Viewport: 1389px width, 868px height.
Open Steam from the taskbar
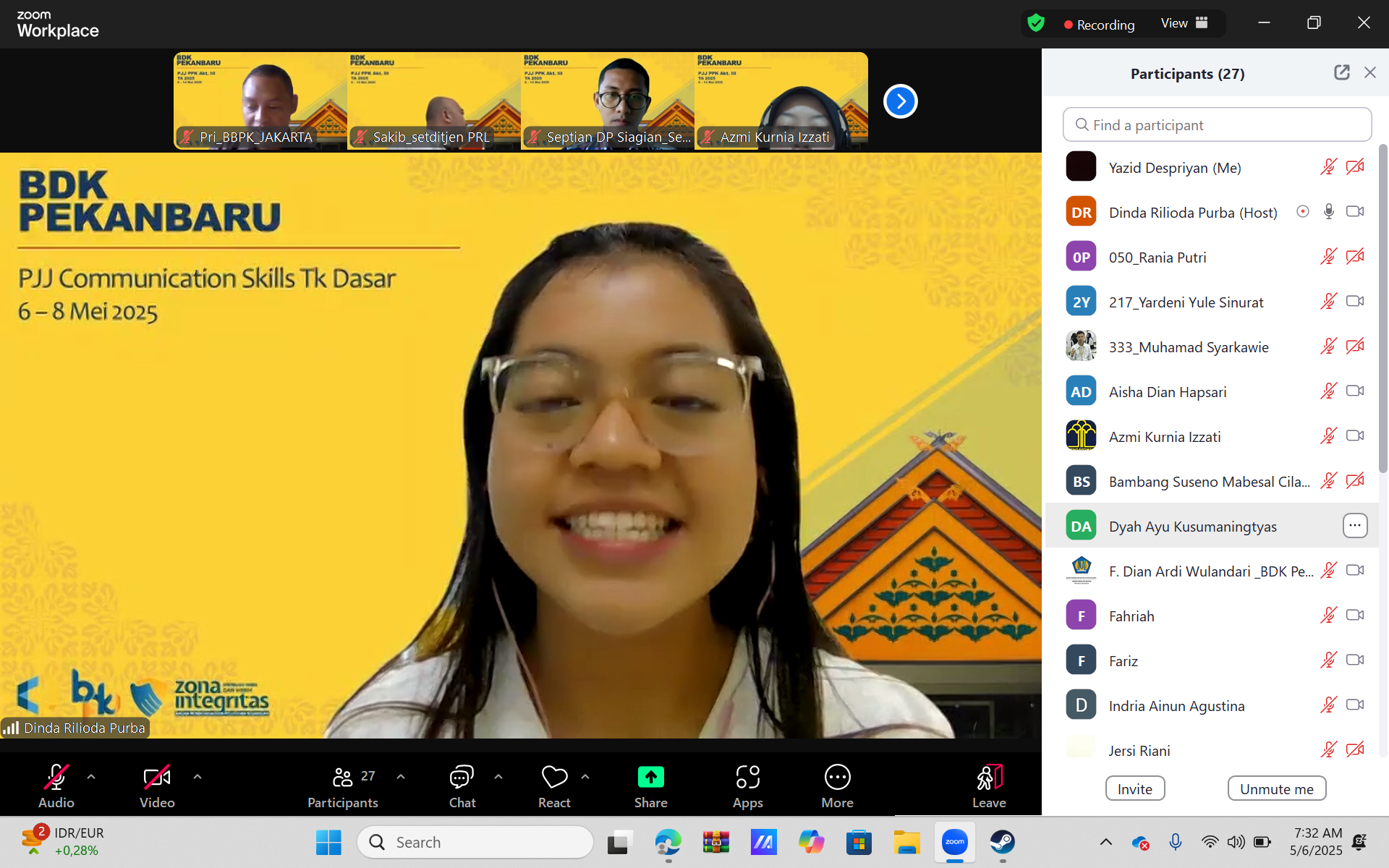1002,842
